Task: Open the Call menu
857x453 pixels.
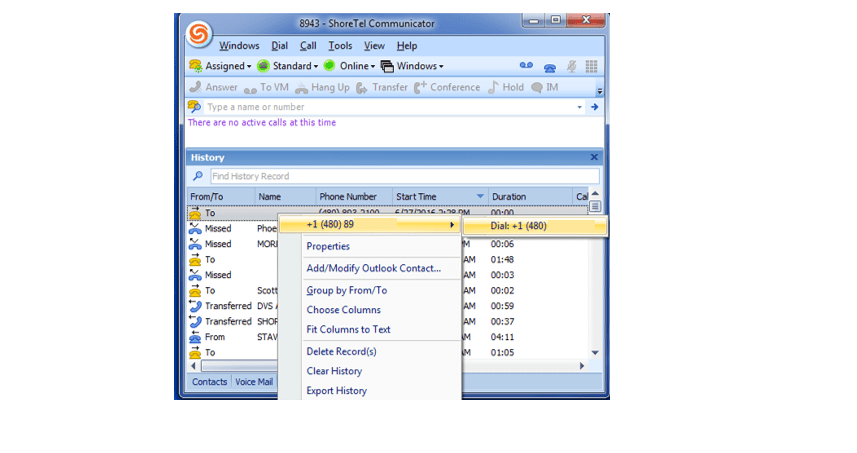Action: [308, 46]
